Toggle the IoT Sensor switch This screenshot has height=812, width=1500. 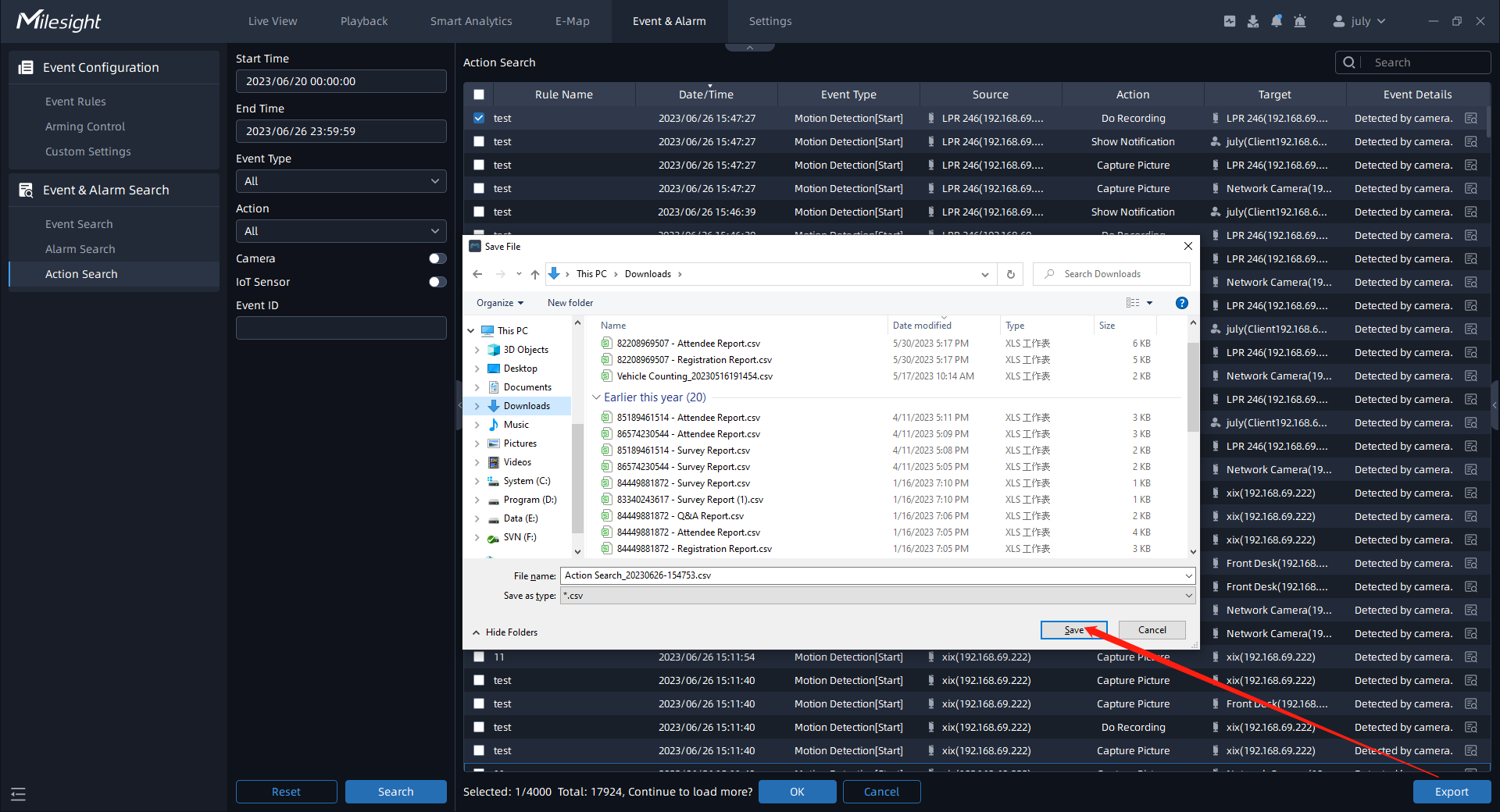pyautogui.click(x=437, y=282)
